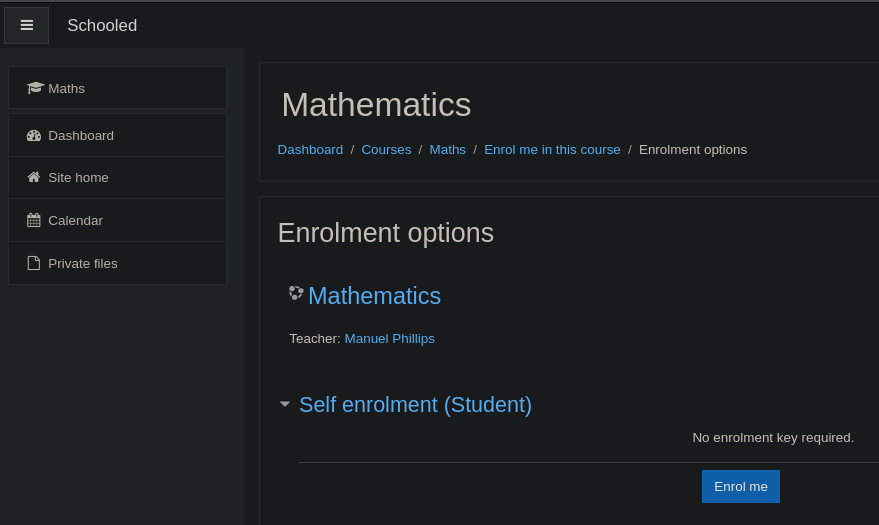Click the Enrol me button
Screen dimensions: 879x525
pos(741,486)
